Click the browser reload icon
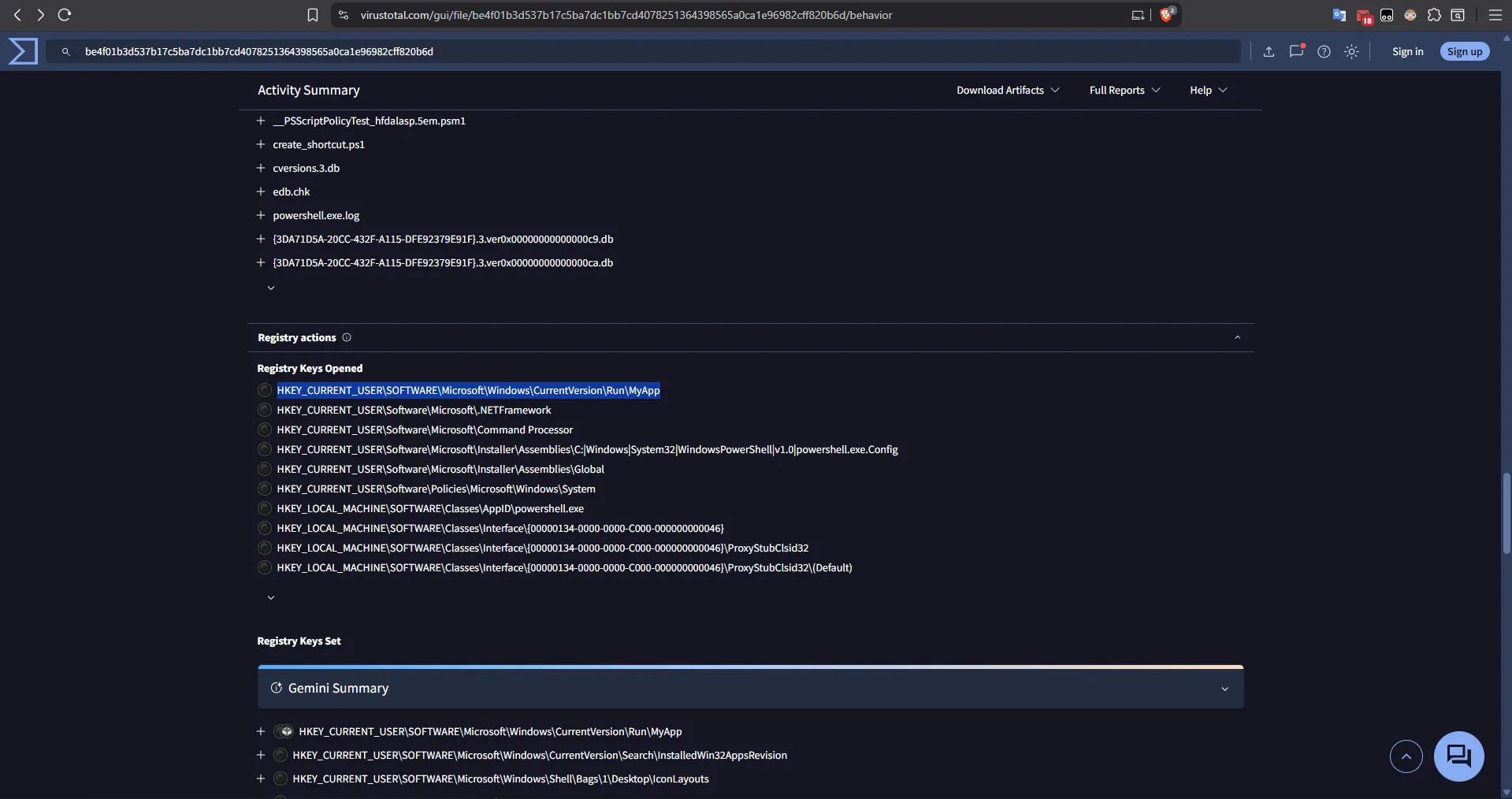This screenshot has width=1512, height=799. click(x=65, y=15)
